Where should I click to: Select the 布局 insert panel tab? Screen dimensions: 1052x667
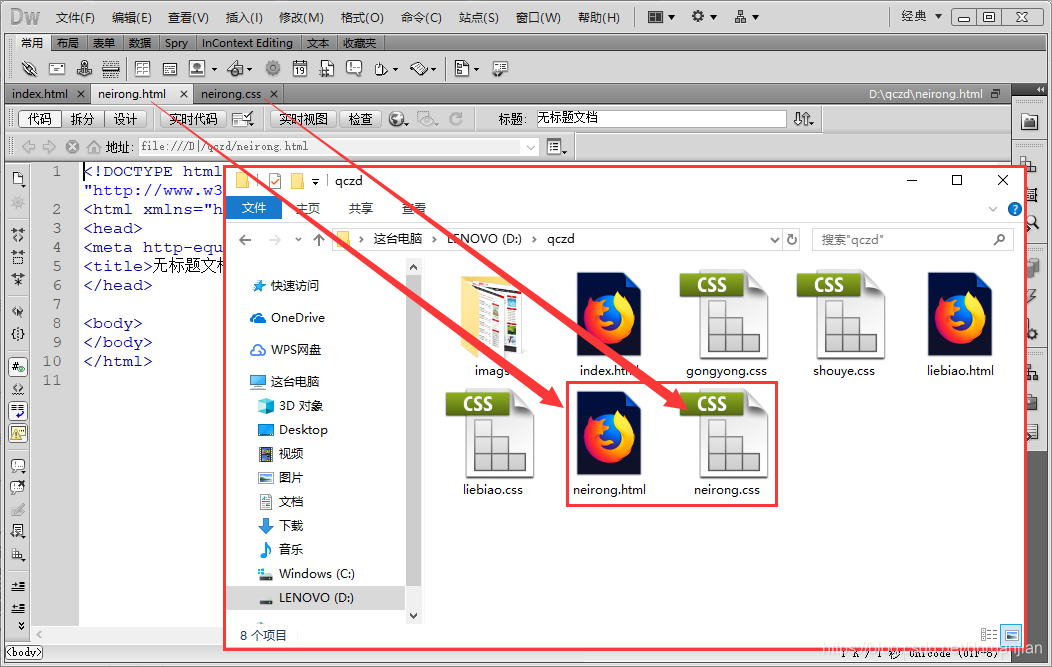(x=68, y=43)
